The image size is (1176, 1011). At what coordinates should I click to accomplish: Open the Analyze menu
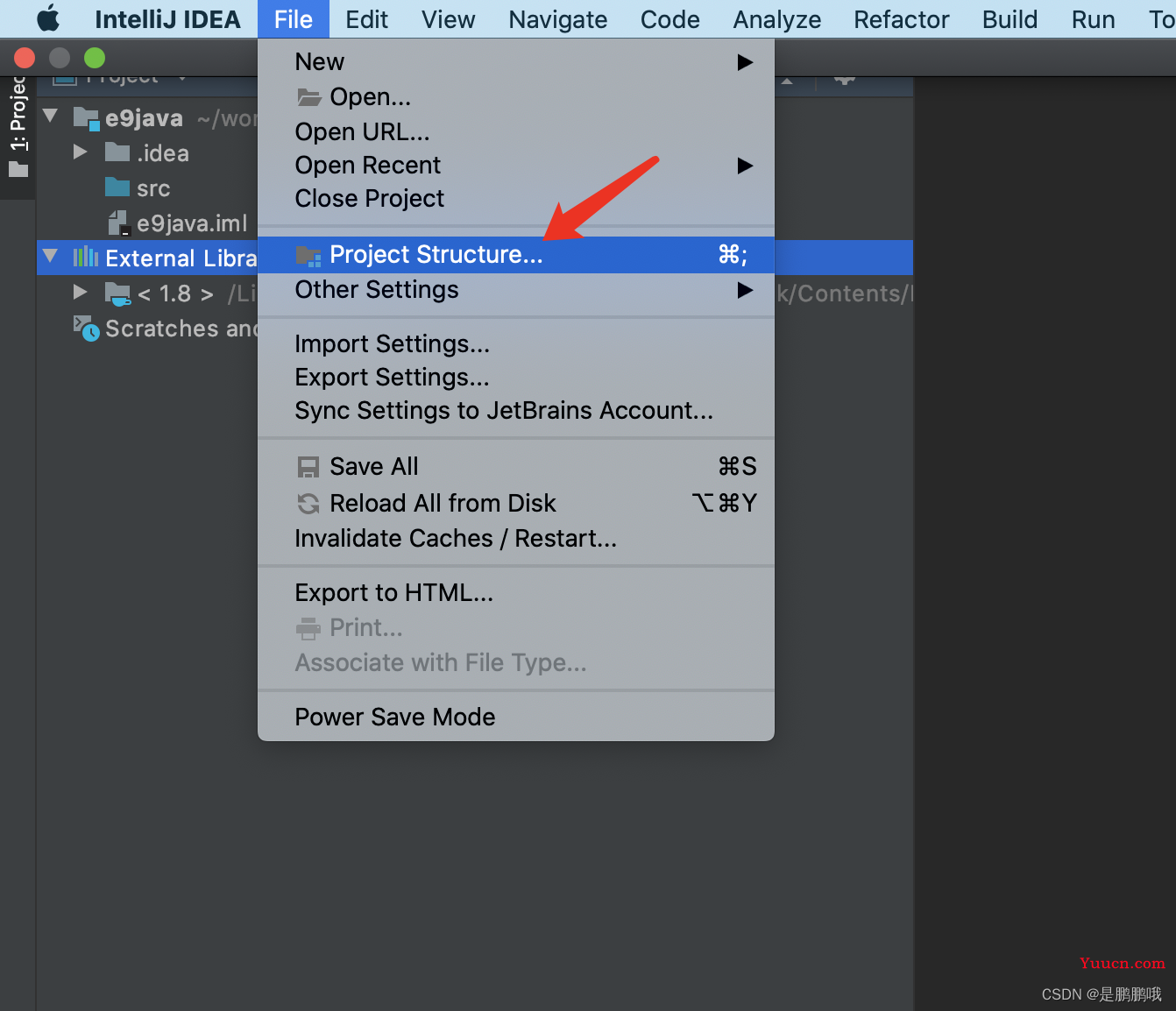tap(776, 19)
